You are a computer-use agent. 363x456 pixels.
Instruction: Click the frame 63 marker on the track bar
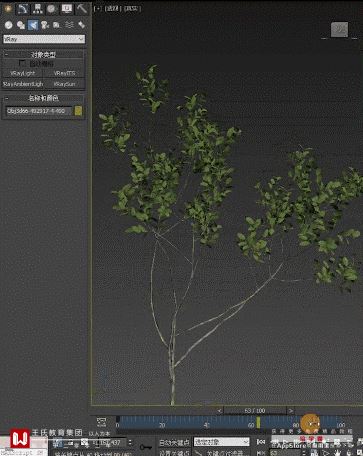coord(258,423)
